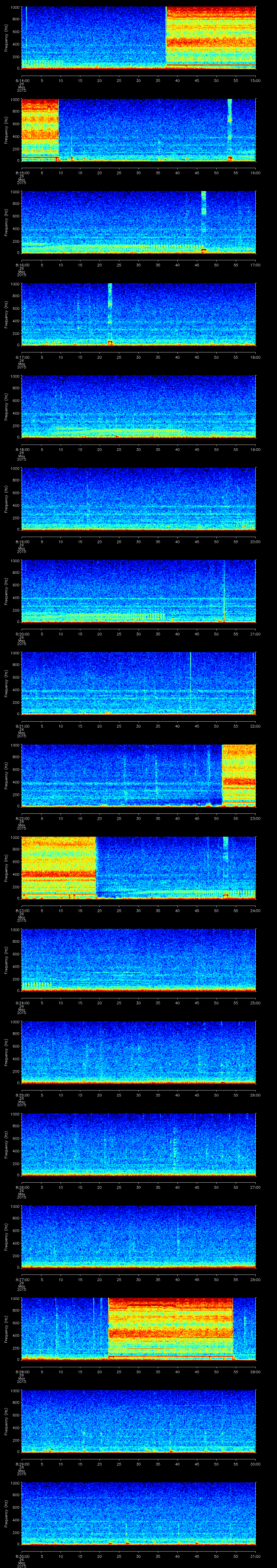The width and height of the screenshot is (277, 1568).
Task: Click the spectrogram panel starting at 8:17:00
Action: 138,315
